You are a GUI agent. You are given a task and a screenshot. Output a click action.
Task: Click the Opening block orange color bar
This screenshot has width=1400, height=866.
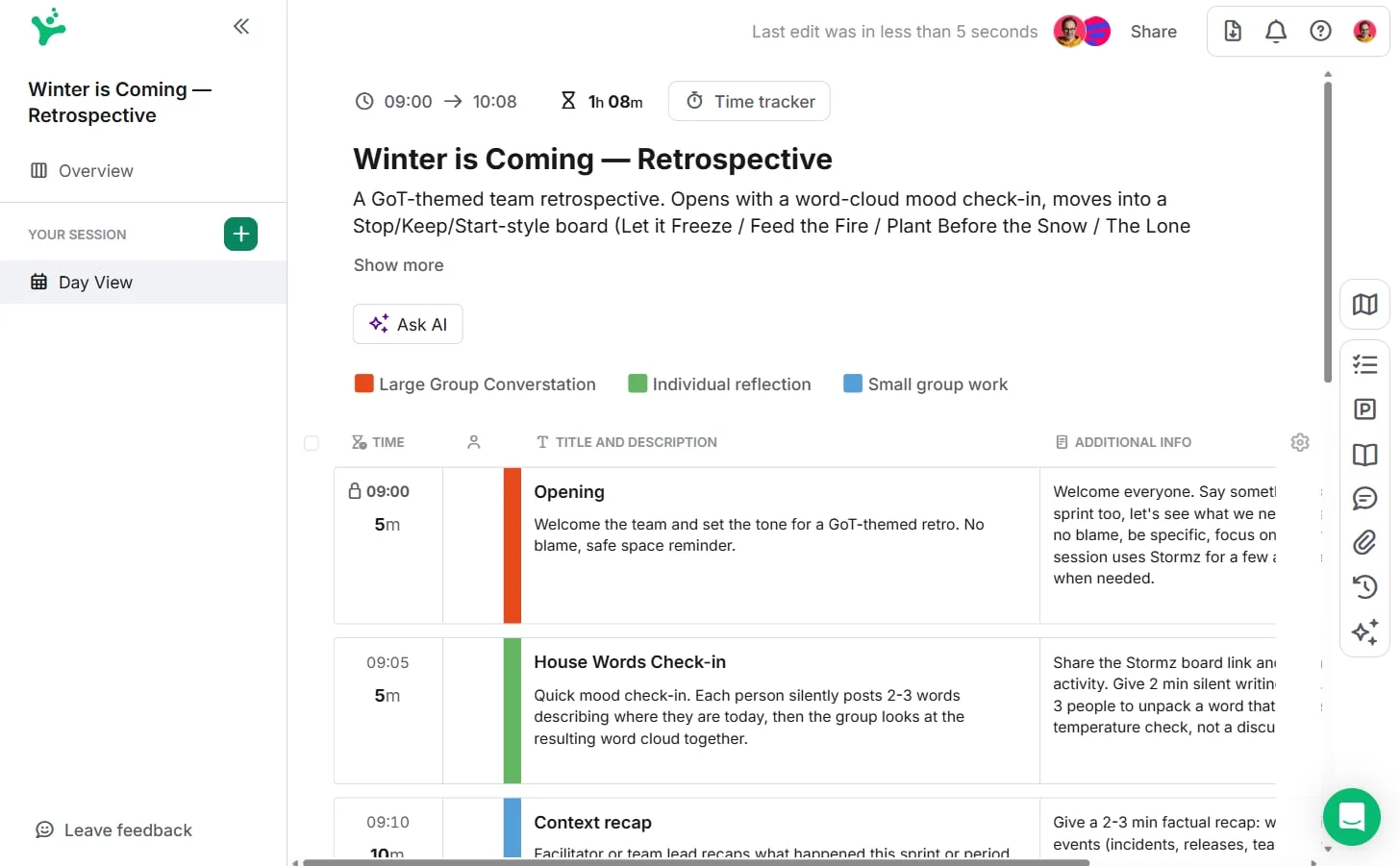click(x=512, y=545)
